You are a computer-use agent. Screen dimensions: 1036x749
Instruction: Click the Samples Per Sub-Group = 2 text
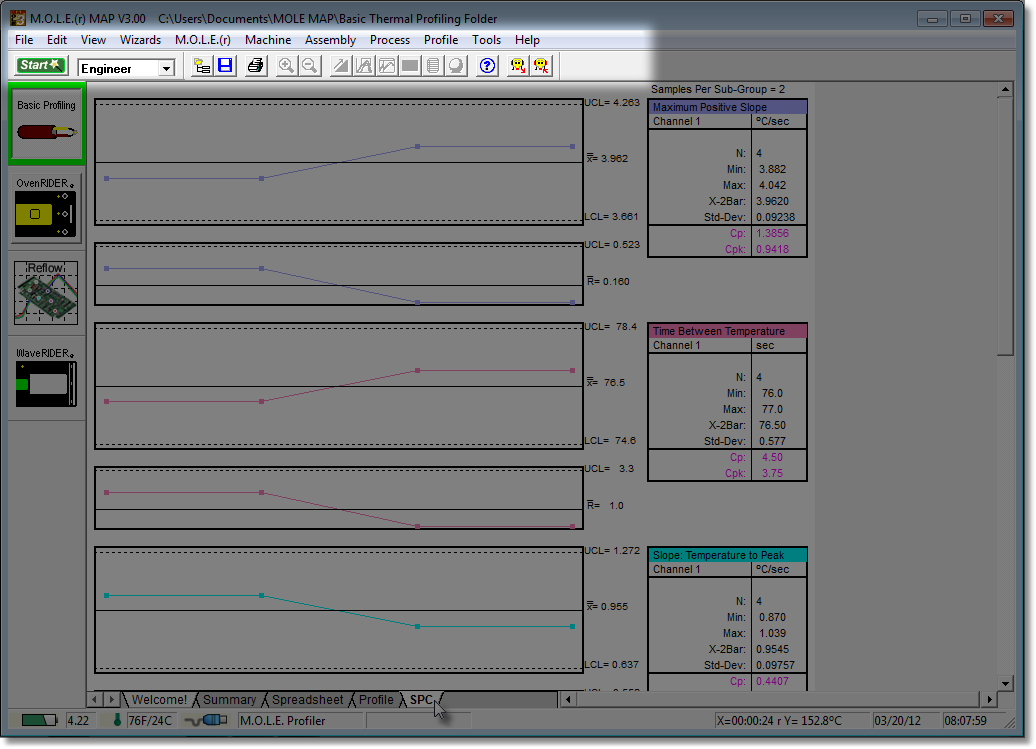coord(718,89)
